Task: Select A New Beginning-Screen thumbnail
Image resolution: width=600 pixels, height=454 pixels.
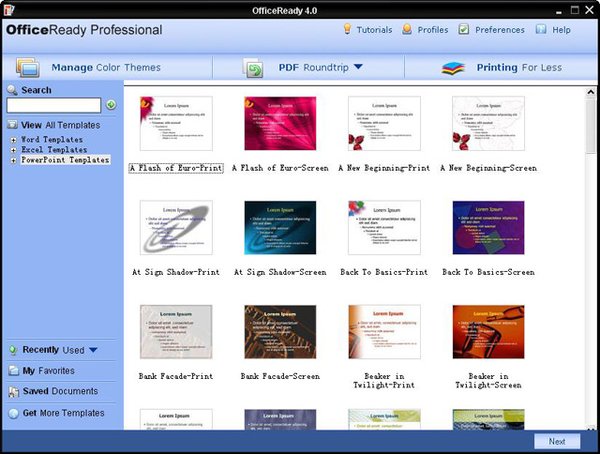Action: pyautogui.click(x=488, y=123)
